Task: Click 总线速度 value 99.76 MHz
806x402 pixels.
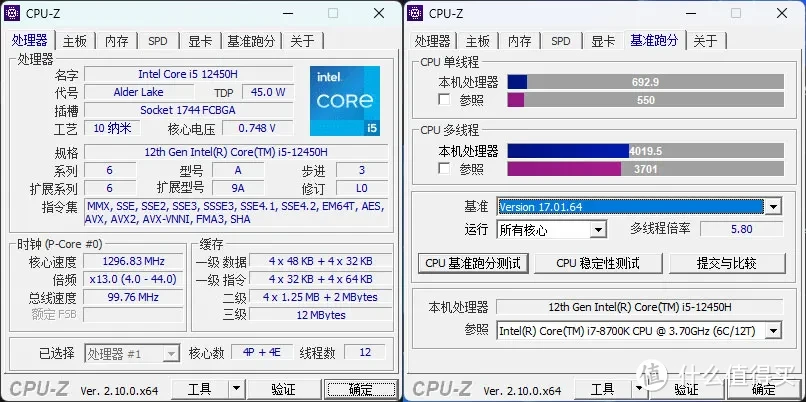Action: click(x=133, y=297)
